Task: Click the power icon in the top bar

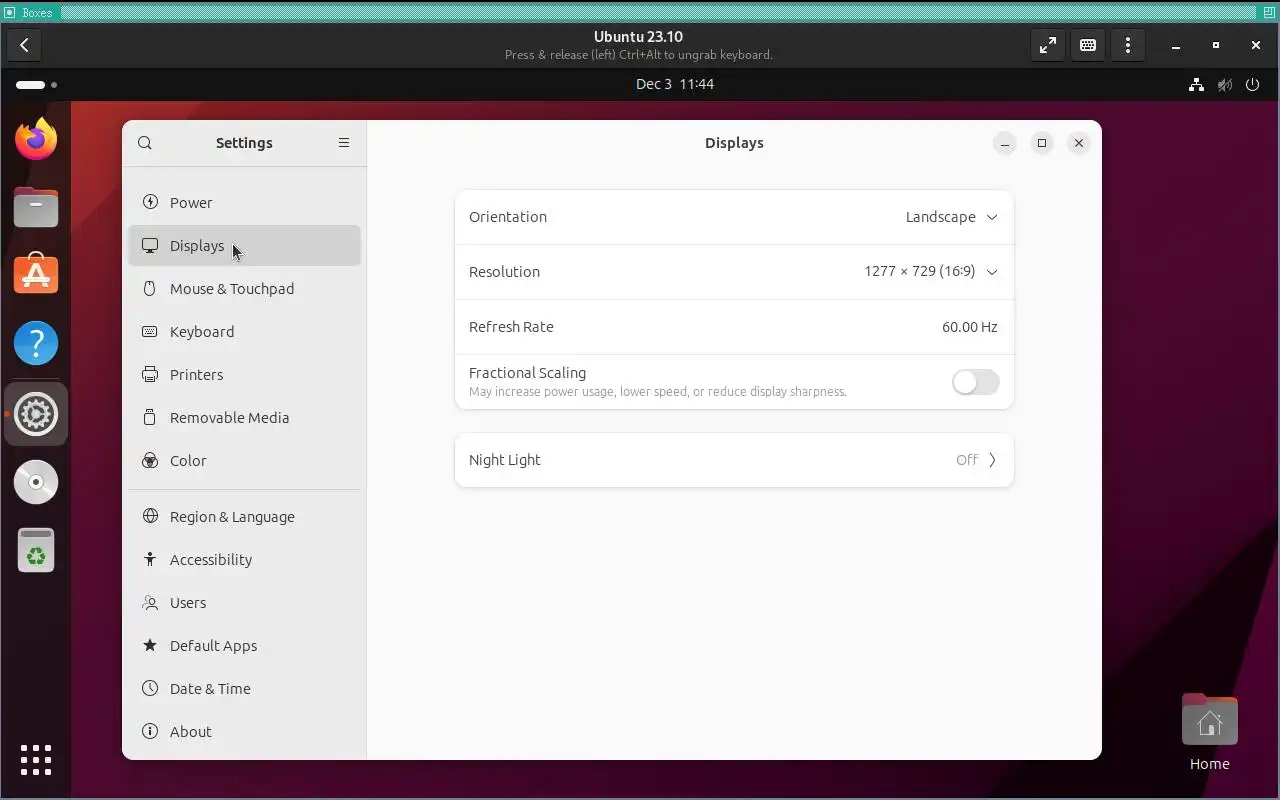Action: tap(1252, 85)
